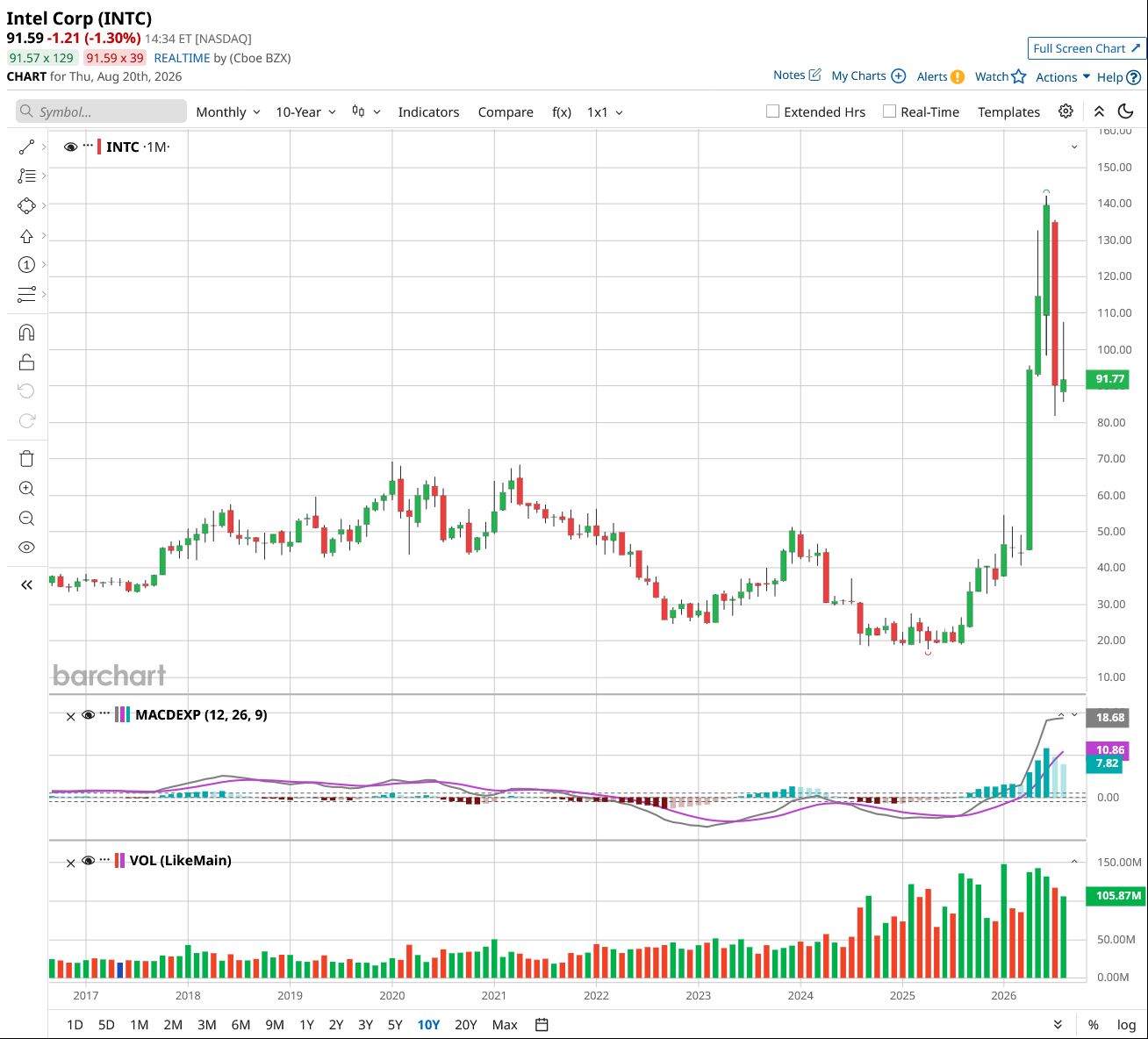The image size is (1148, 1039).
Task: Switch to dark mode with moon icon
Action: point(1126,111)
